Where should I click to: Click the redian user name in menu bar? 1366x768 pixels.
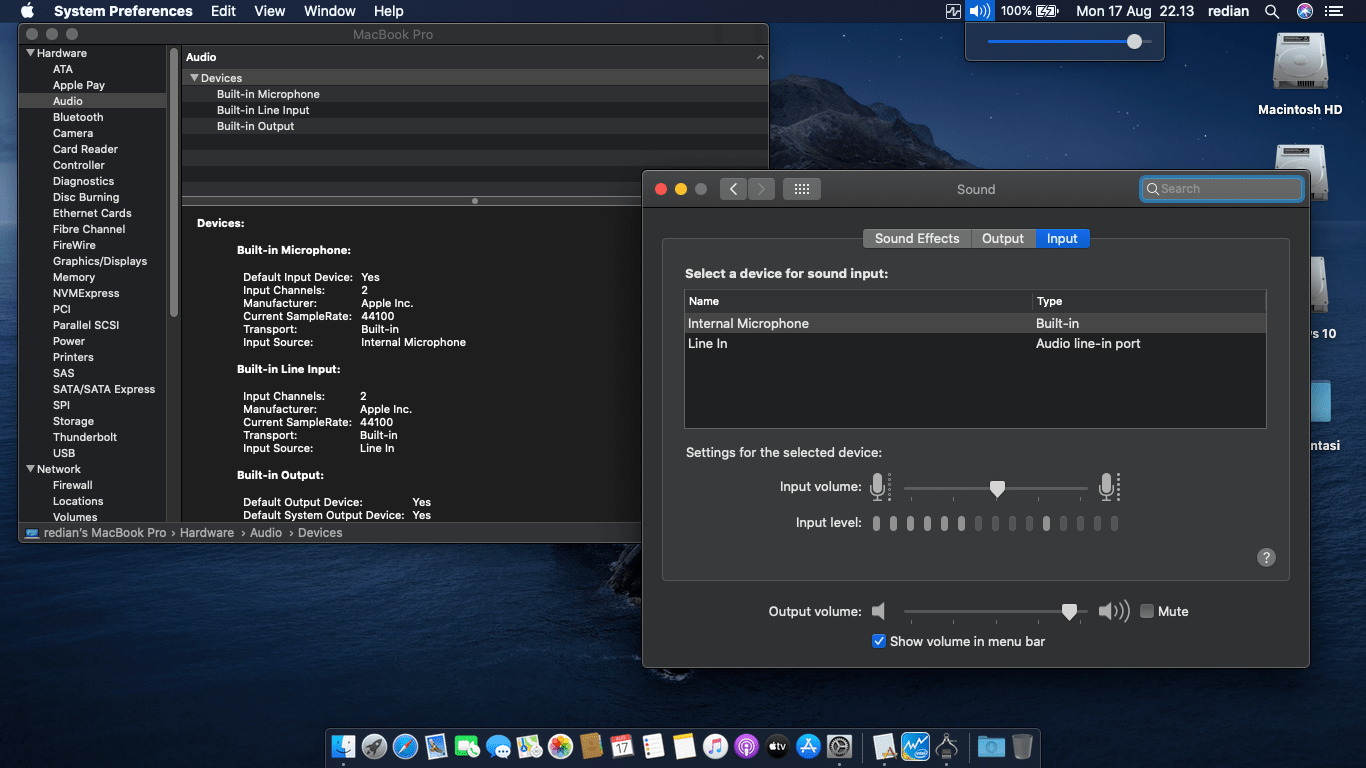click(x=1228, y=11)
